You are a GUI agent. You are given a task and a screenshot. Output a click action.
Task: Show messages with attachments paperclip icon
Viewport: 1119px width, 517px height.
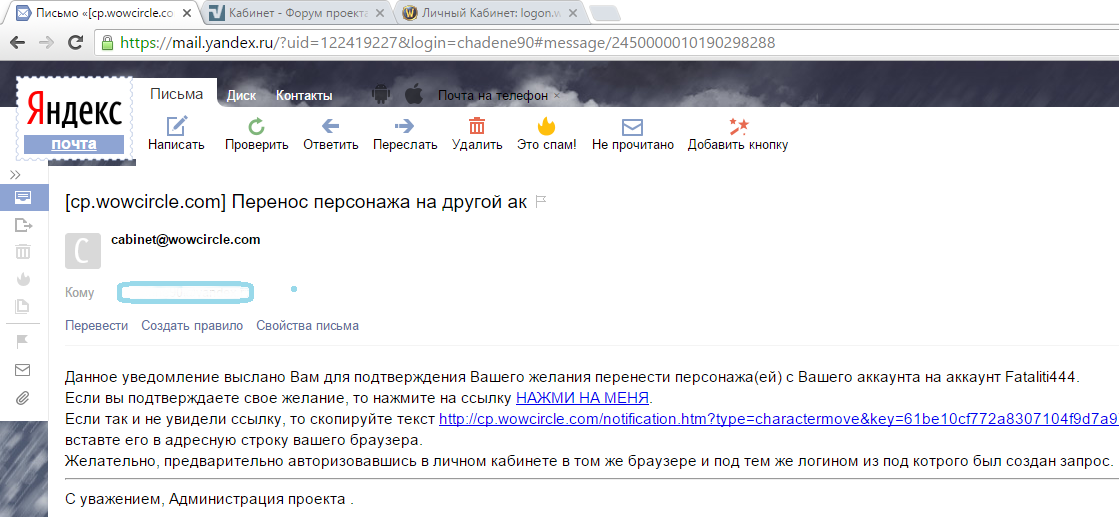coord(23,398)
